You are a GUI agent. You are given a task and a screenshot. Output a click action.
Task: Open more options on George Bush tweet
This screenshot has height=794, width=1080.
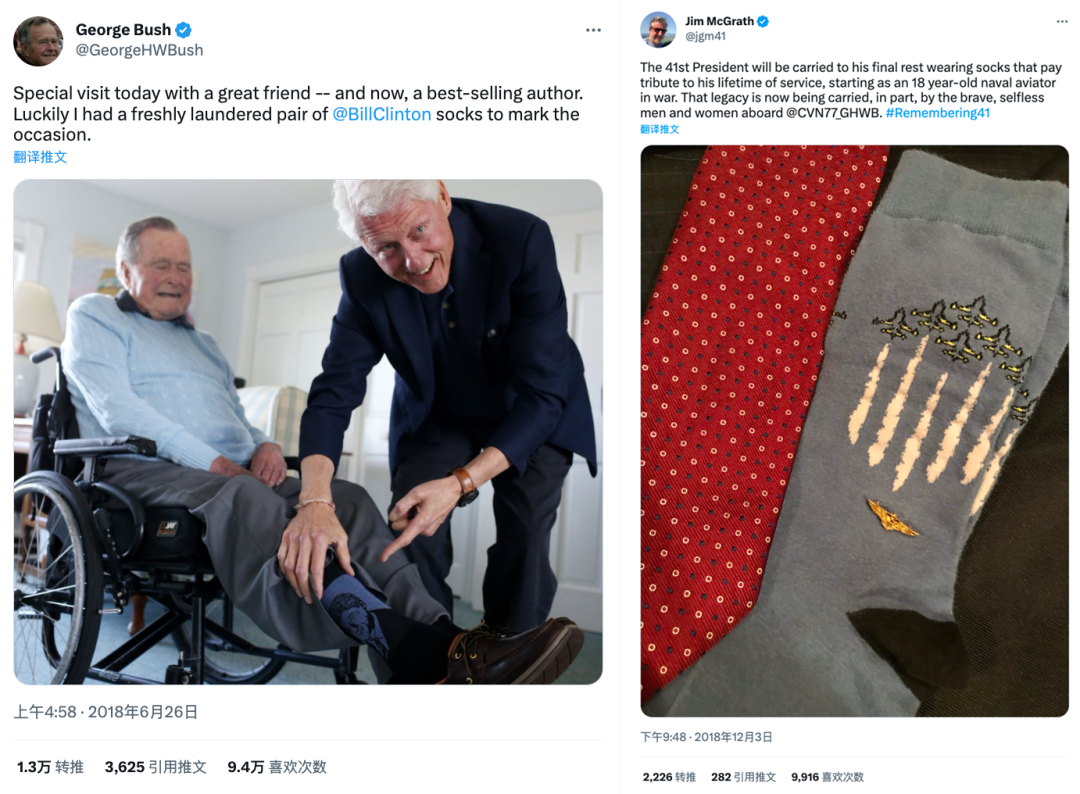[x=593, y=30]
